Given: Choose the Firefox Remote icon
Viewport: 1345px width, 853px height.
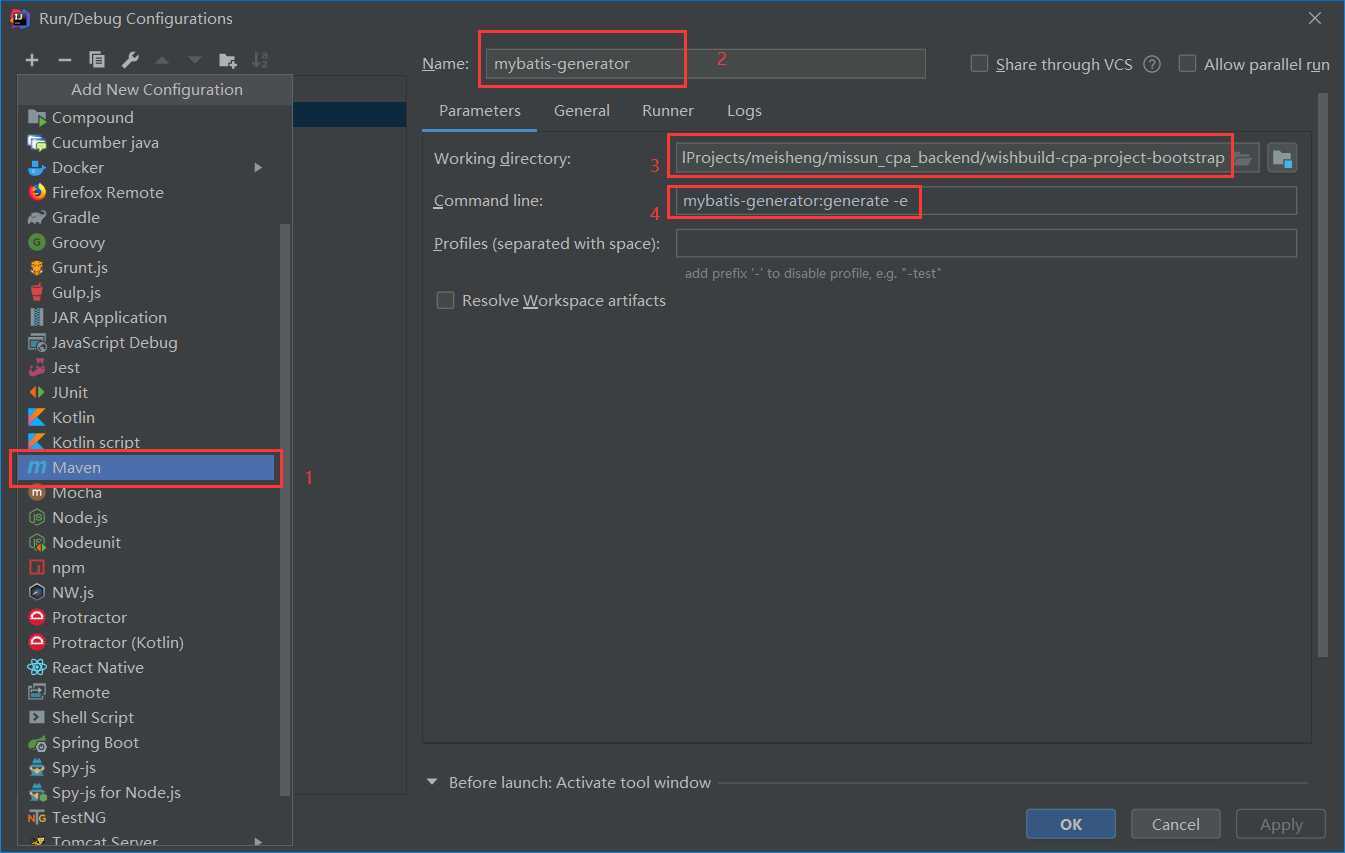Looking at the screenshot, I should pos(37,192).
